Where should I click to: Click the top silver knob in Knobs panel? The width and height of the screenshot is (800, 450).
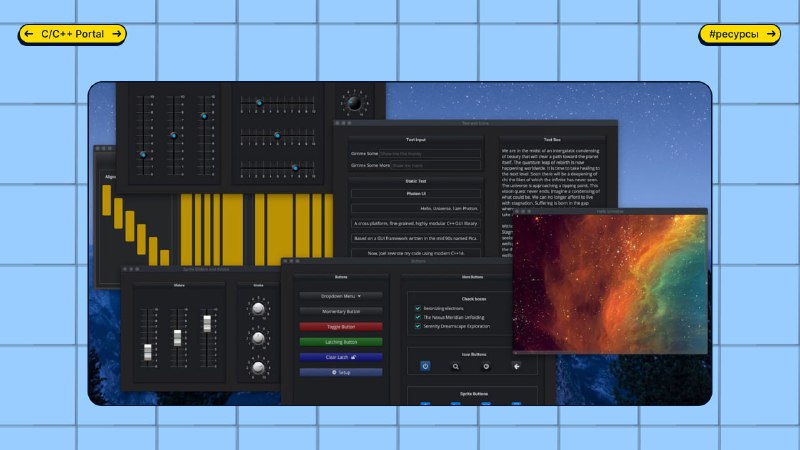click(x=258, y=308)
